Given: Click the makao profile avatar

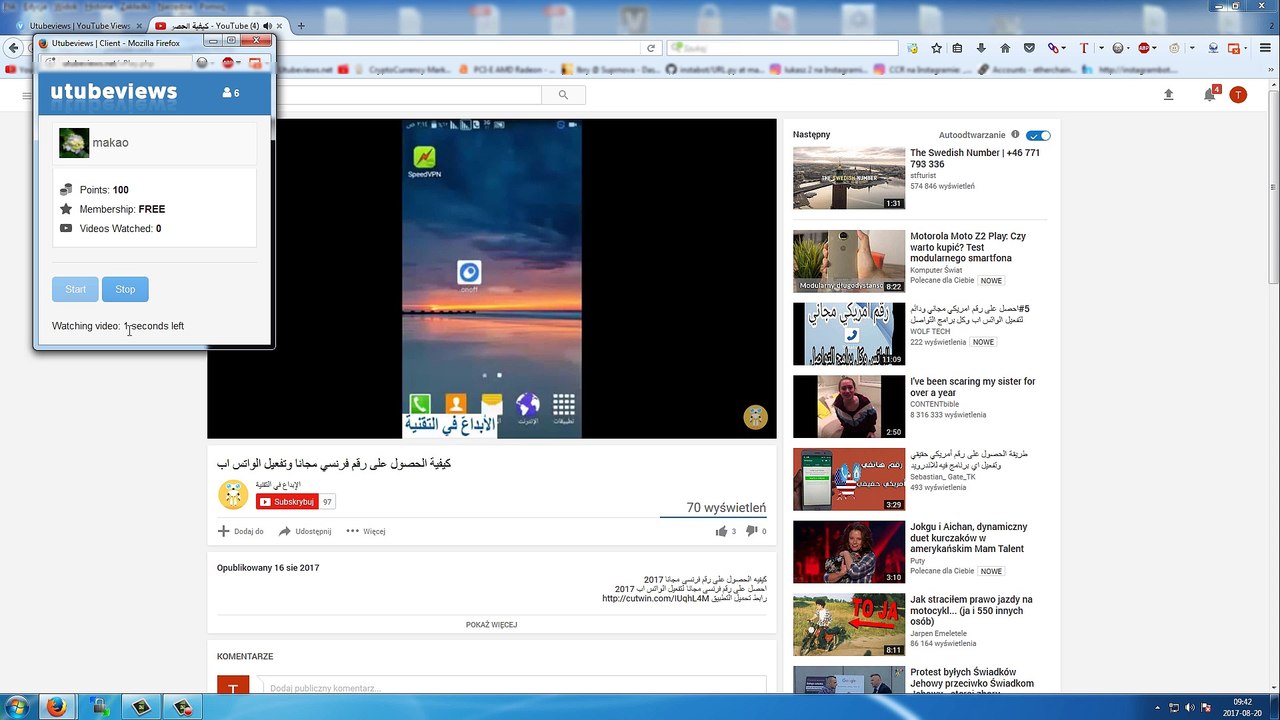Looking at the screenshot, I should click(74, 143).
